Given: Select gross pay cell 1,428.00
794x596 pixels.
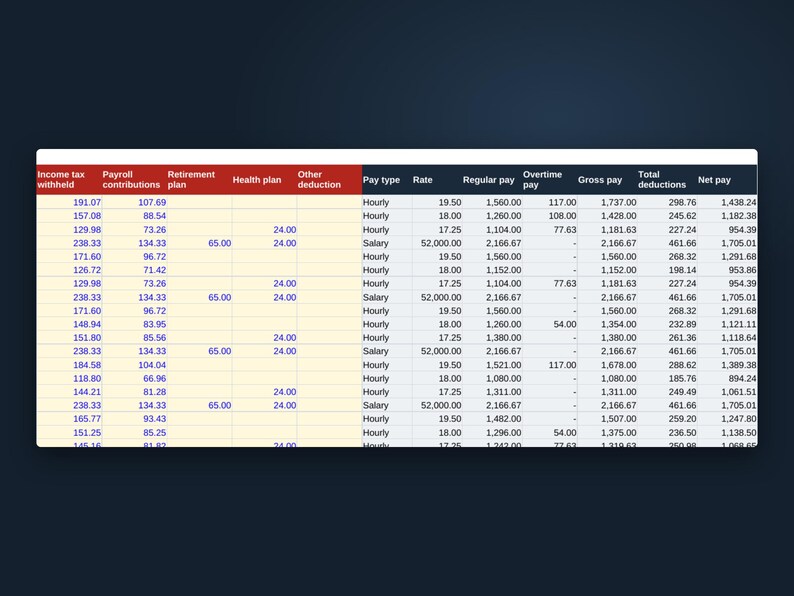Looking at the screenshot, I should pyautogui.click(x=607, y=216).
